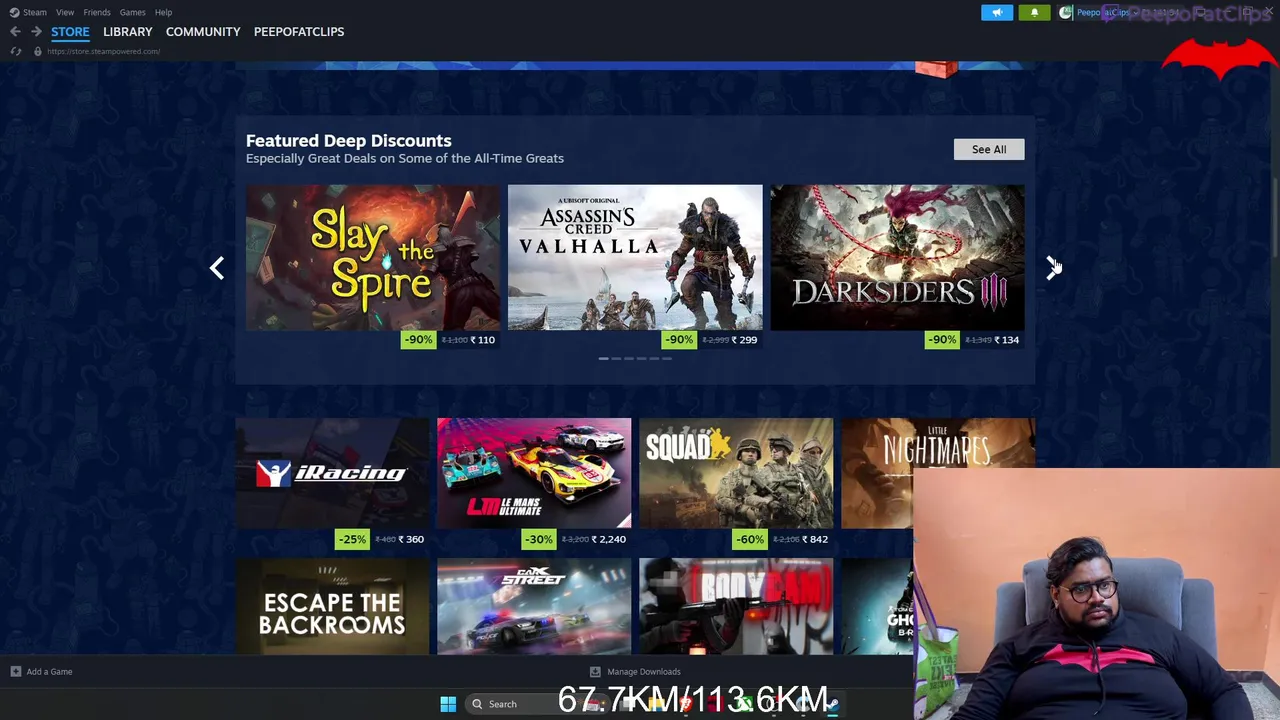Switch to the STORE tab
Viewport: 1280px width, 720px height.
coord(70,32)
